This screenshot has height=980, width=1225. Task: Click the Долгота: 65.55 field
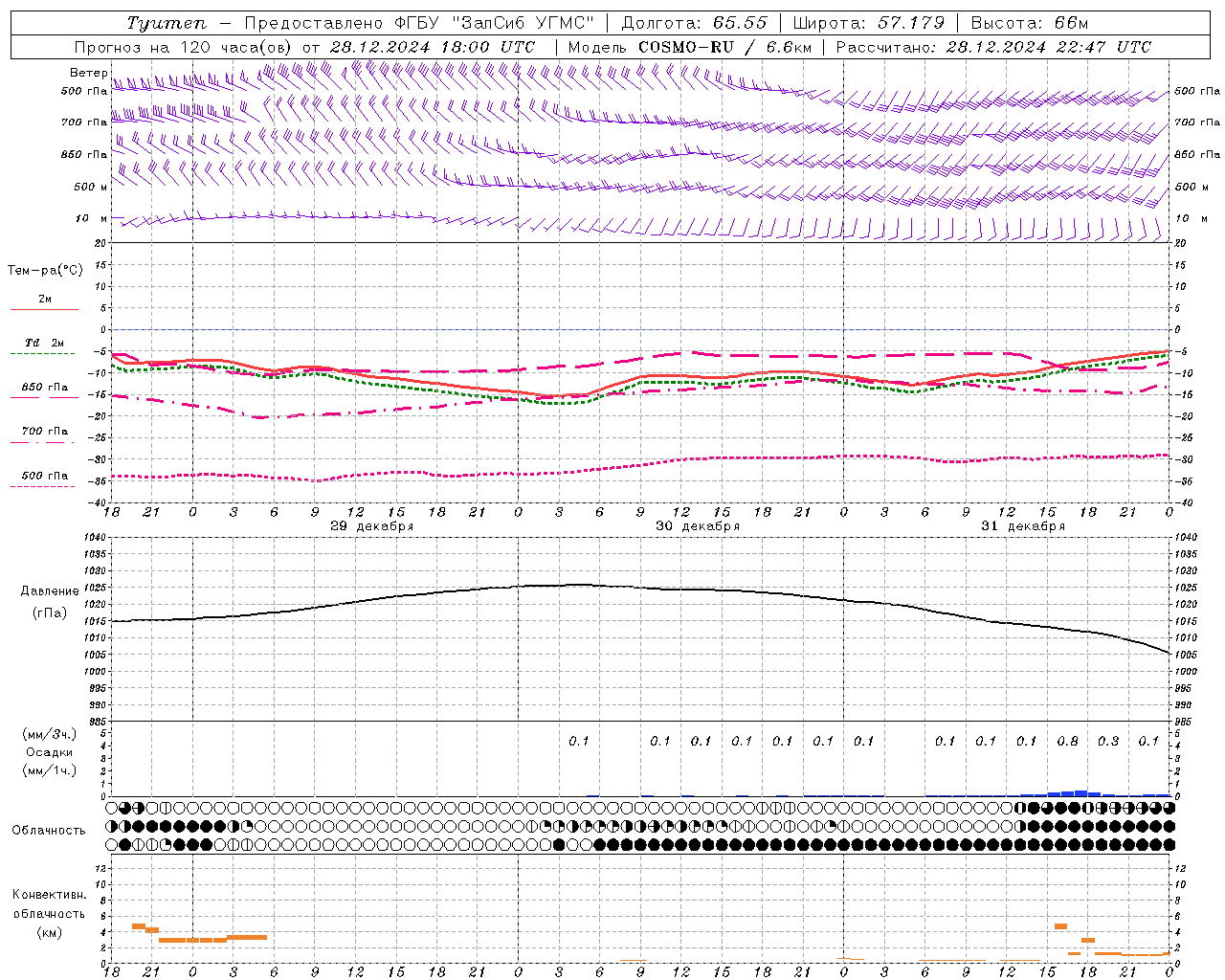click(x=695, y=23)
